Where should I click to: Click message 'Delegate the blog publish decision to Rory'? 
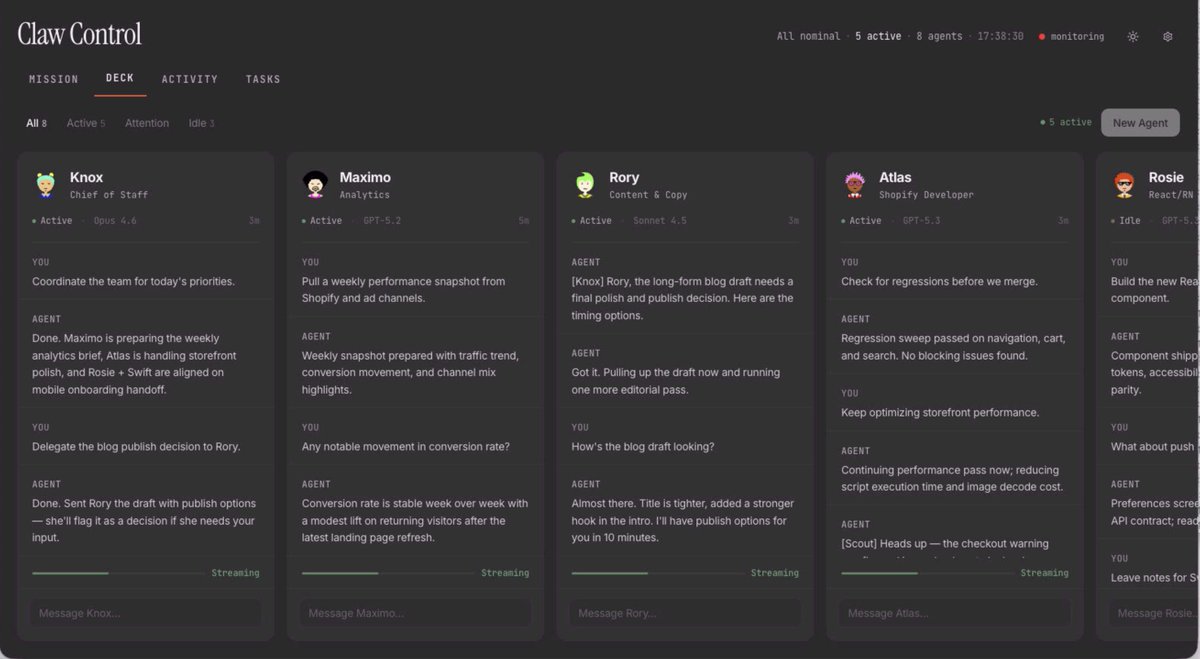136,447
